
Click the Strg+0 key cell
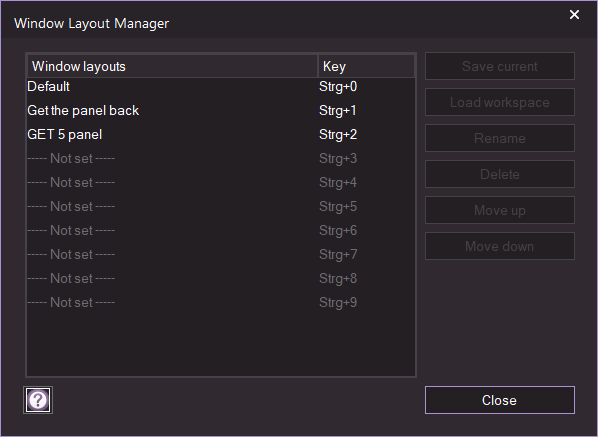pyautogui.click(x=338, y=87)
